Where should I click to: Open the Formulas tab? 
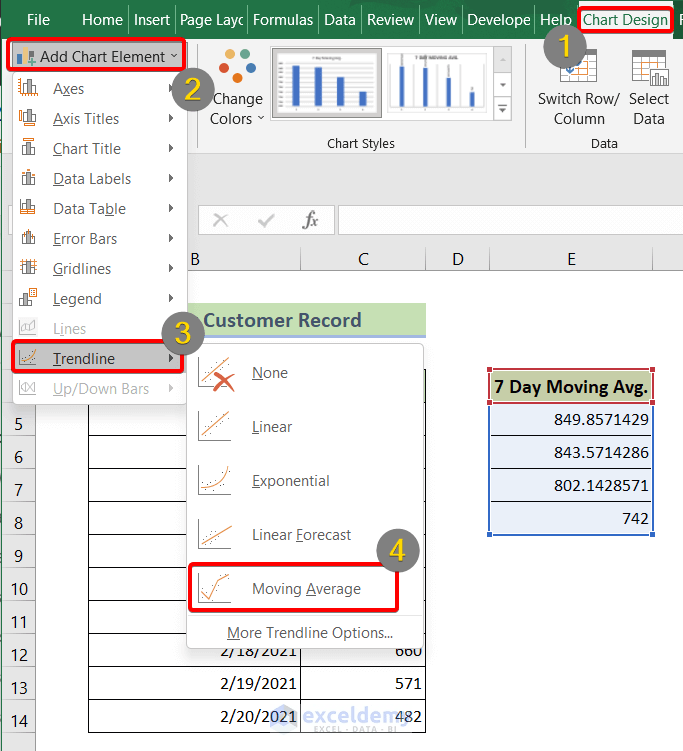click(283, 20)
